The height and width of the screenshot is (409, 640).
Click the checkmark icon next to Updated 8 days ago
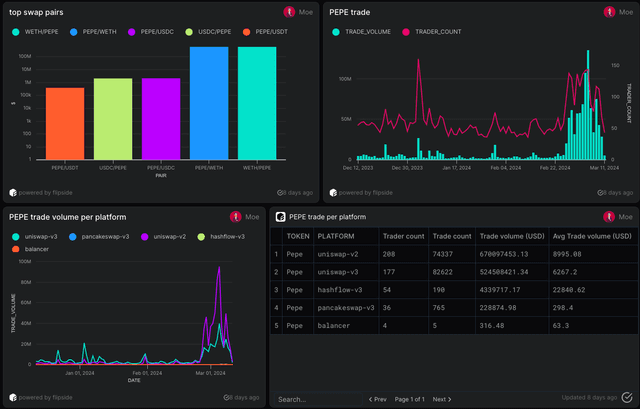[x=627, y=398]
